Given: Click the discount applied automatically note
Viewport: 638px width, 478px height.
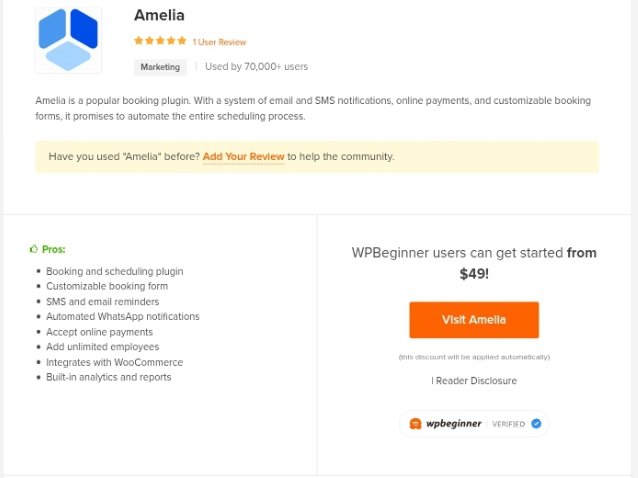Looking at the screenshot, I should pos(474,357).
